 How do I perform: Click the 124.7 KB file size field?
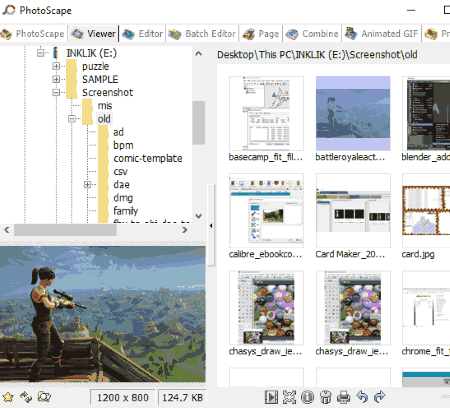[182, 397]
